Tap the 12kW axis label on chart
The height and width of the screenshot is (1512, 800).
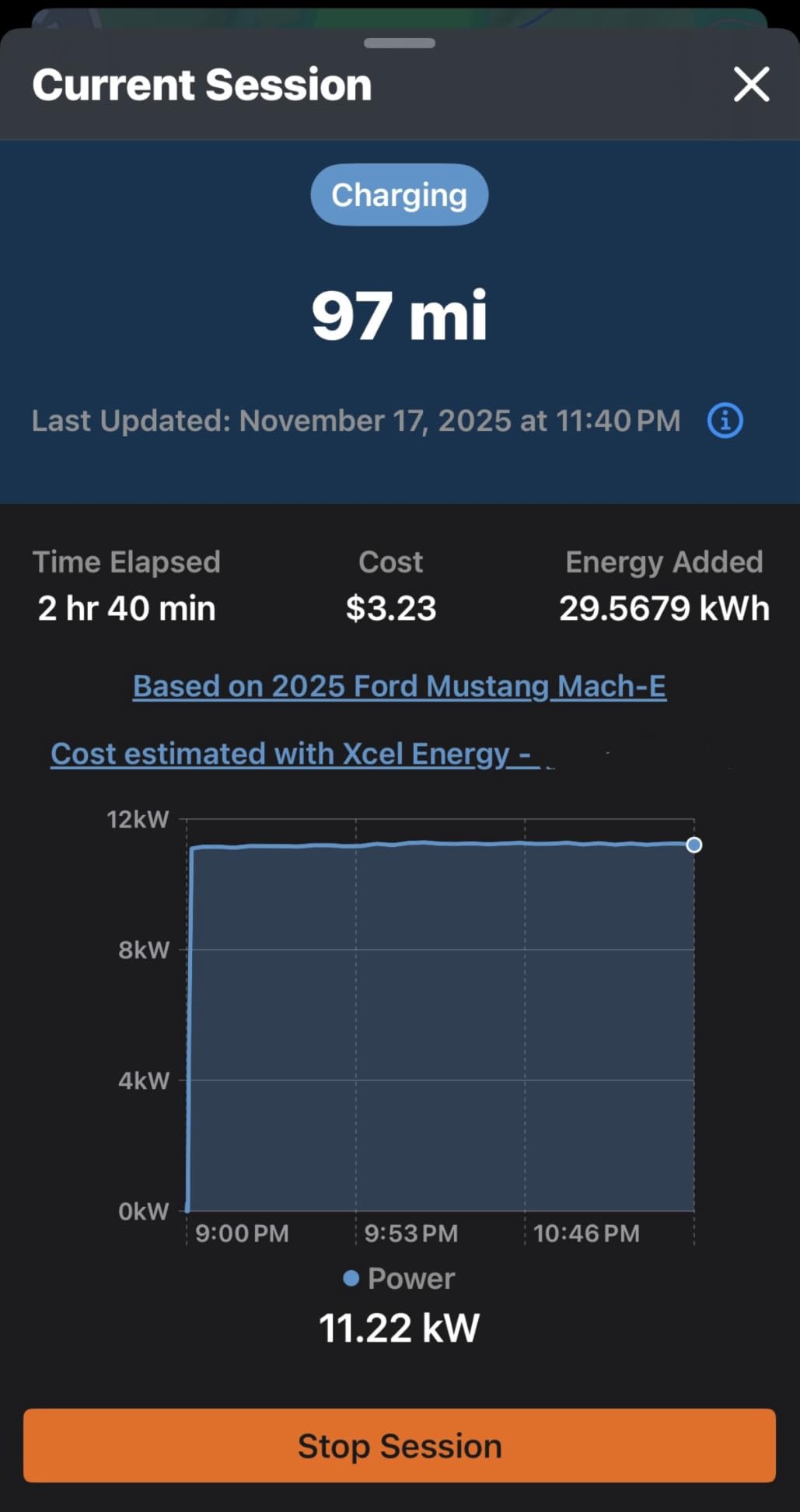[138, 819]
